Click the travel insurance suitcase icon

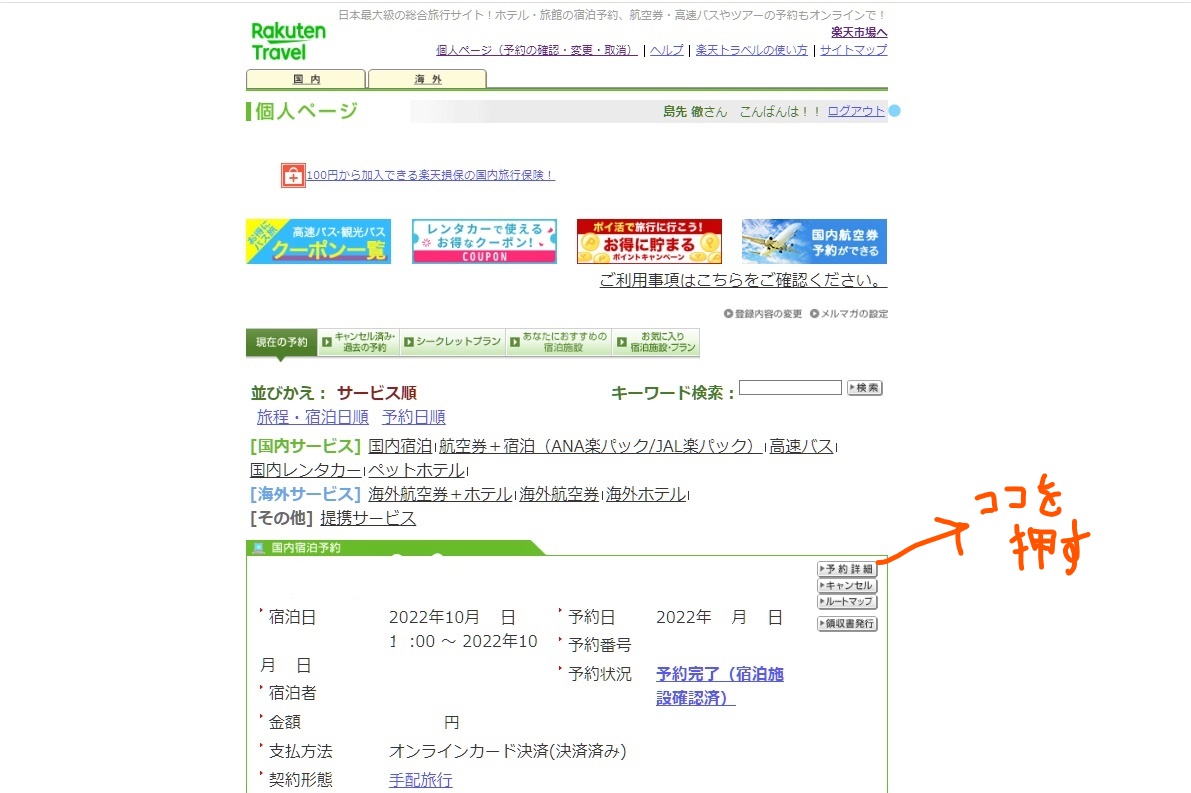[292, 174]
